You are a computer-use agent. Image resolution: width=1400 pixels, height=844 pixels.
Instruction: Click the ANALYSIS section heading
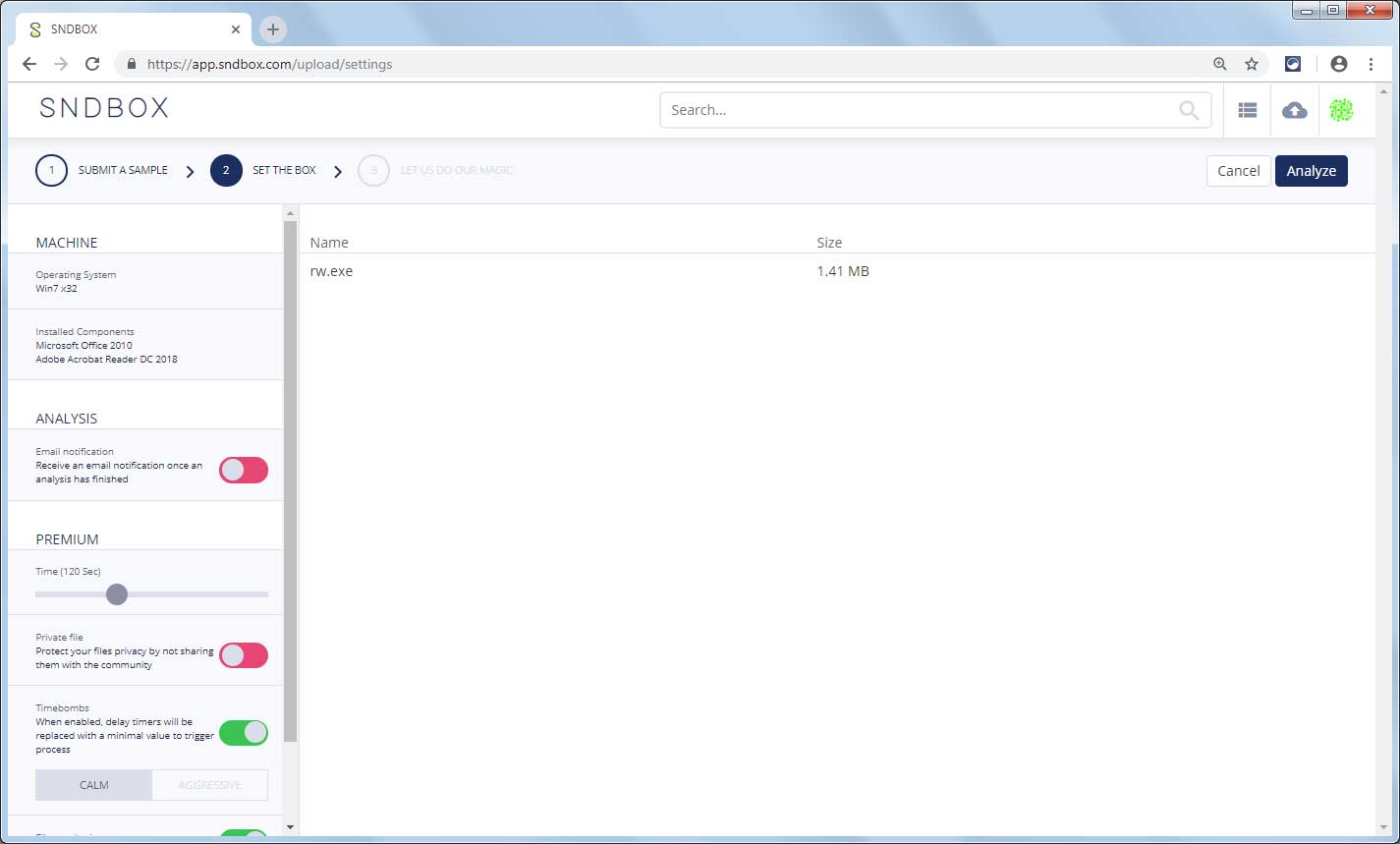pyautogui.click(x=67, y=419)
